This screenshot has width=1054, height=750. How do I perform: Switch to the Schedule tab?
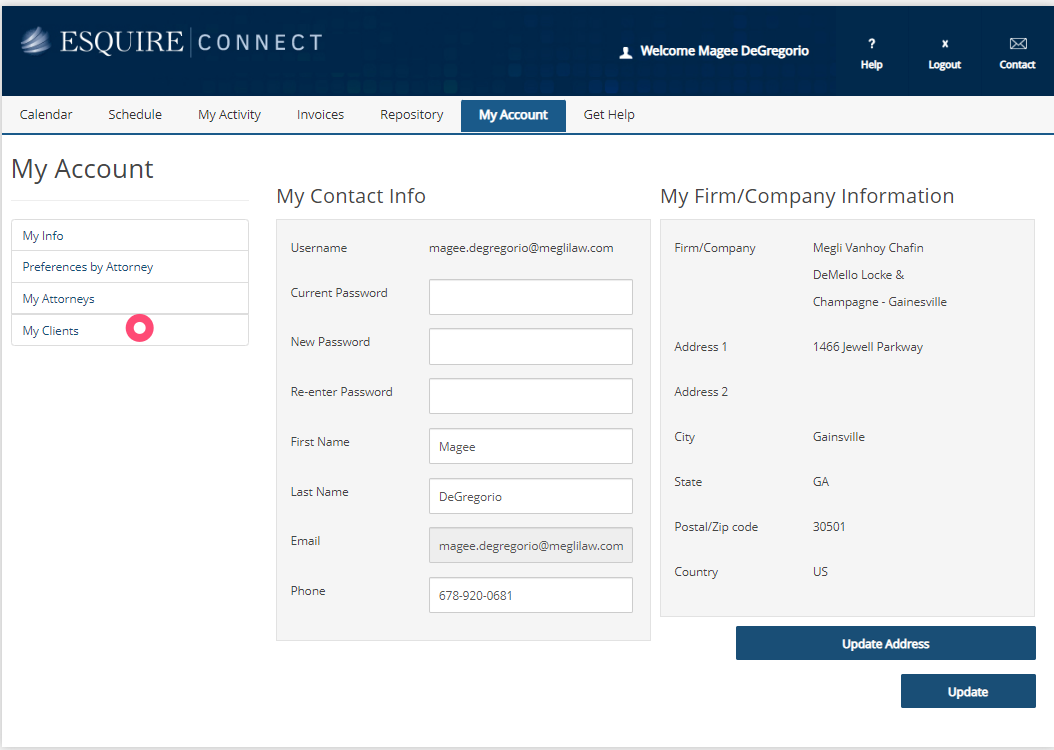(135, 115)
